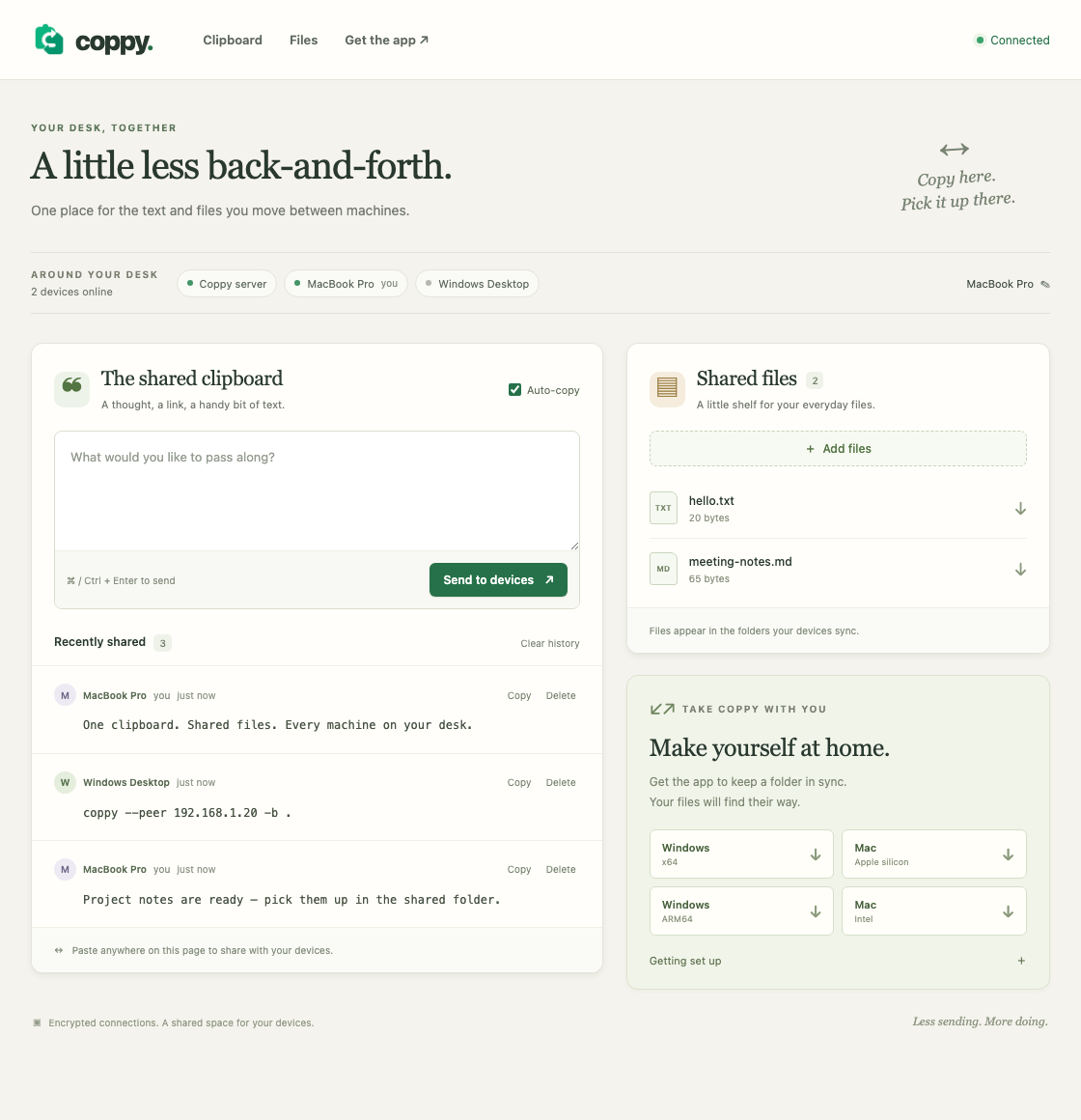The height and width of the screenshot is (1120, 1081).
Task: Open the Files nav item
Action: tap(303, 40)
